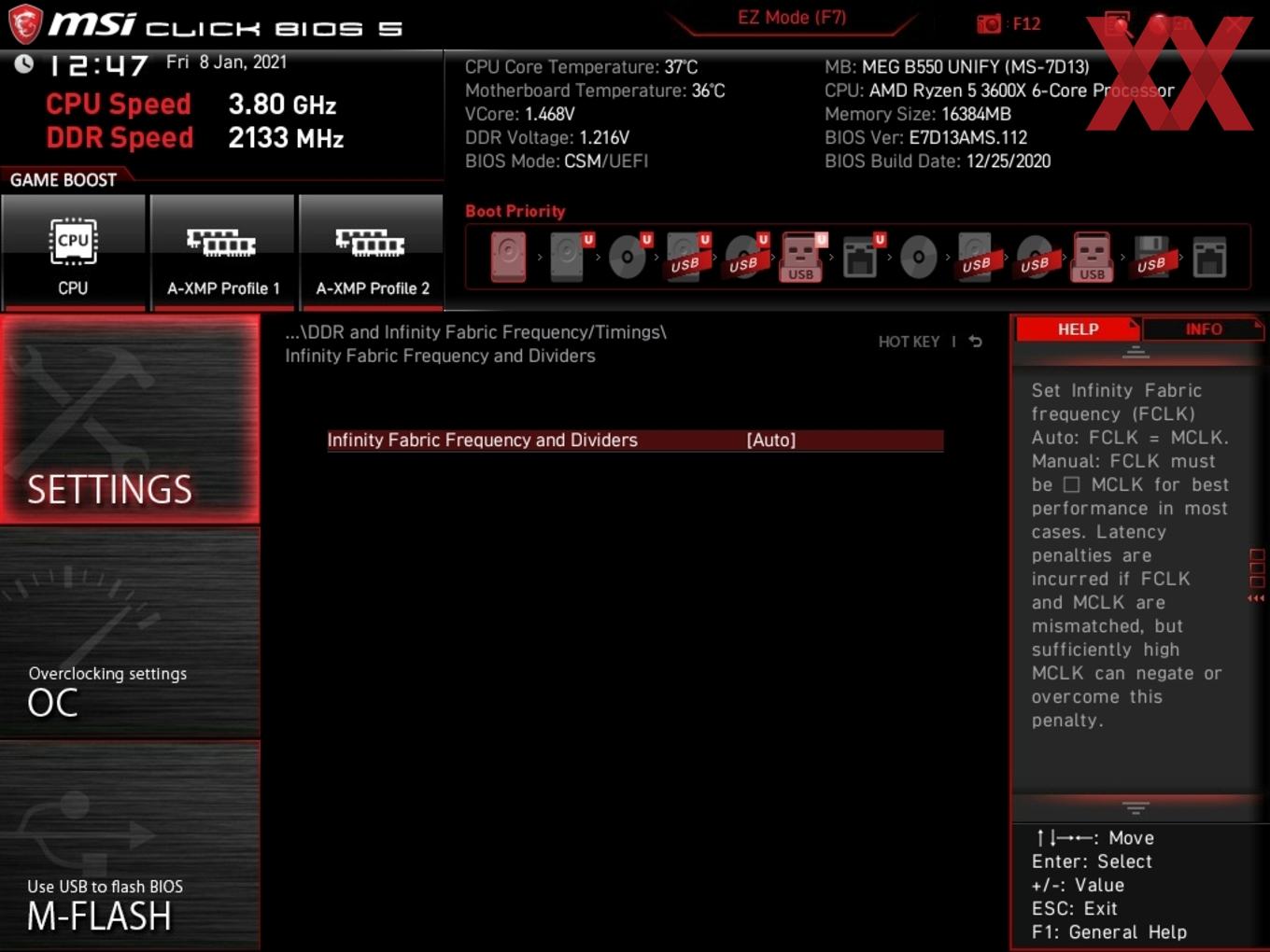Click the MSI Click BIOS 5 logo
This screenshot has height=952, width=1270.
(205, 24)
